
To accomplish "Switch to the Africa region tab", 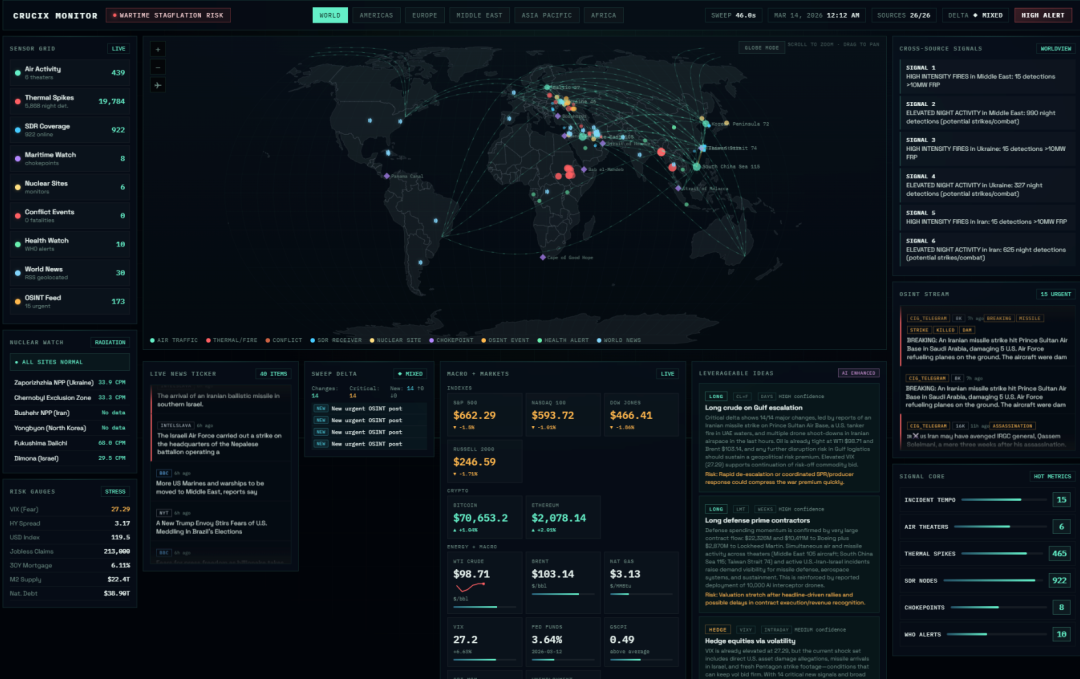I will tap(603, 15).
